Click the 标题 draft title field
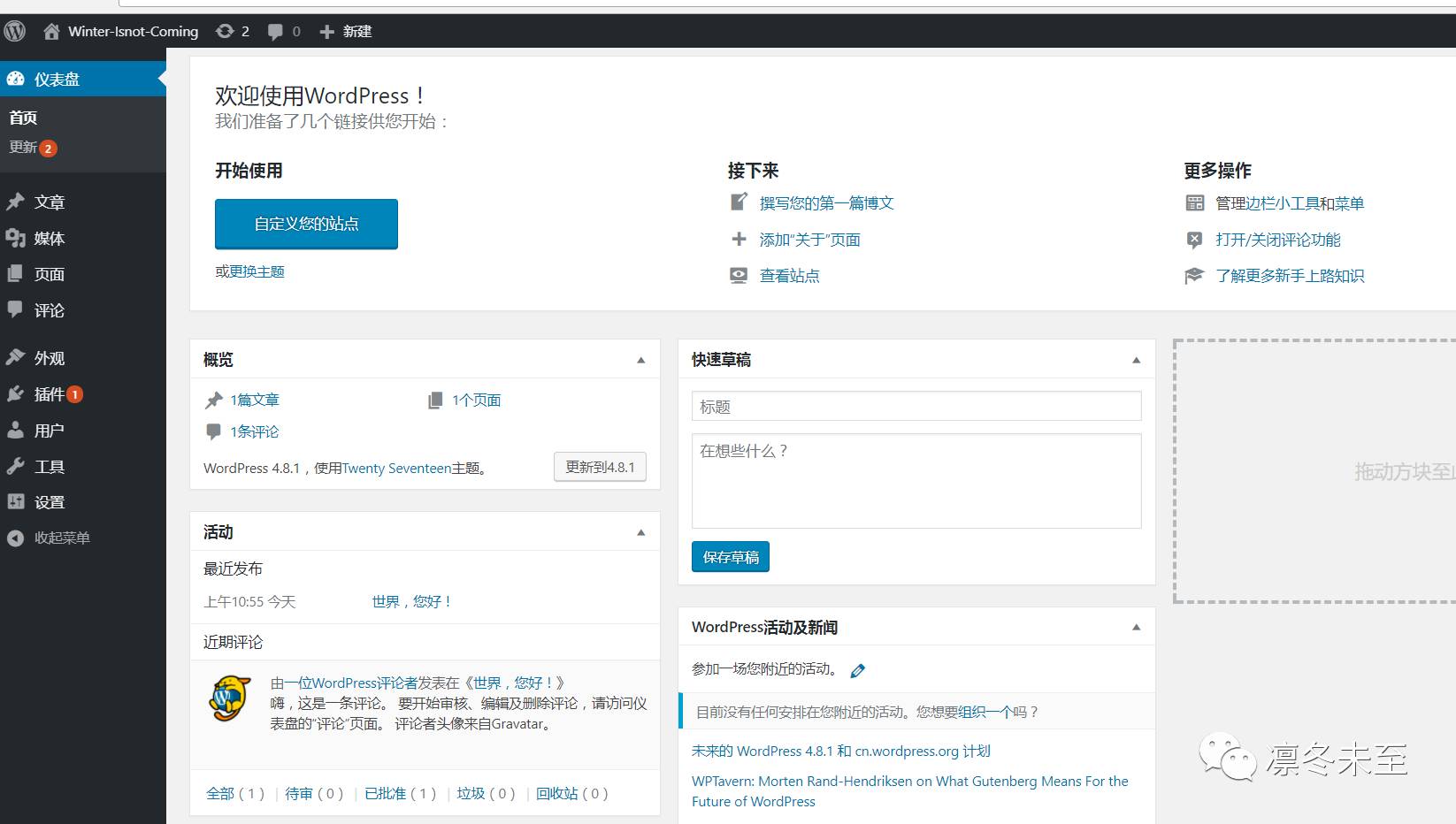The width and height of the screenshot is (1456, 824). [x=916, y=407]
